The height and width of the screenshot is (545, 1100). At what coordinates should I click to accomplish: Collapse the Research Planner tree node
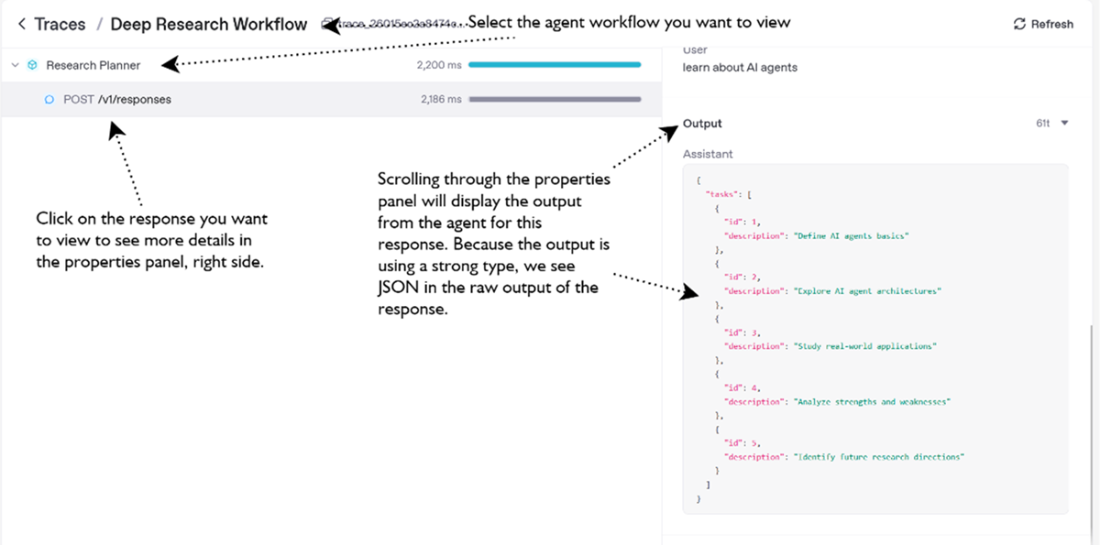(x=15, y=65)
